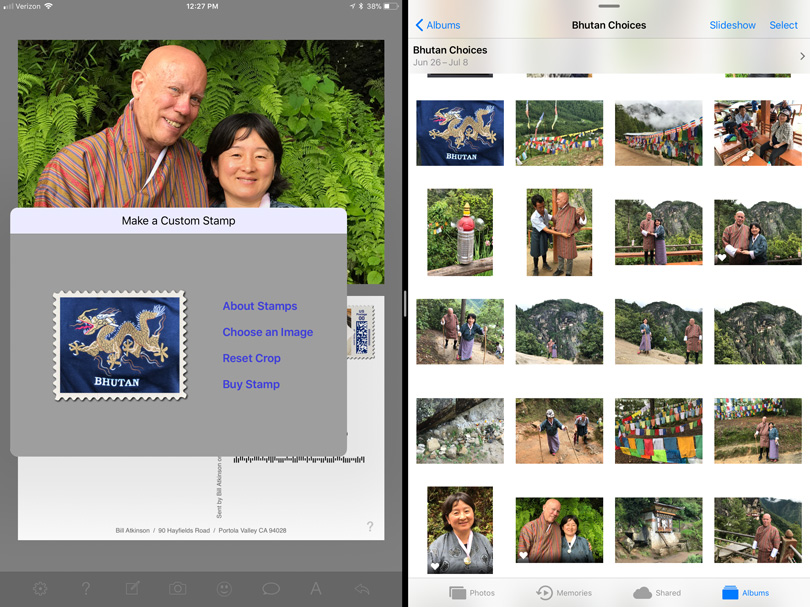Tap the battery indicator in status bar

pyautogui.click(x=391, y=6)
